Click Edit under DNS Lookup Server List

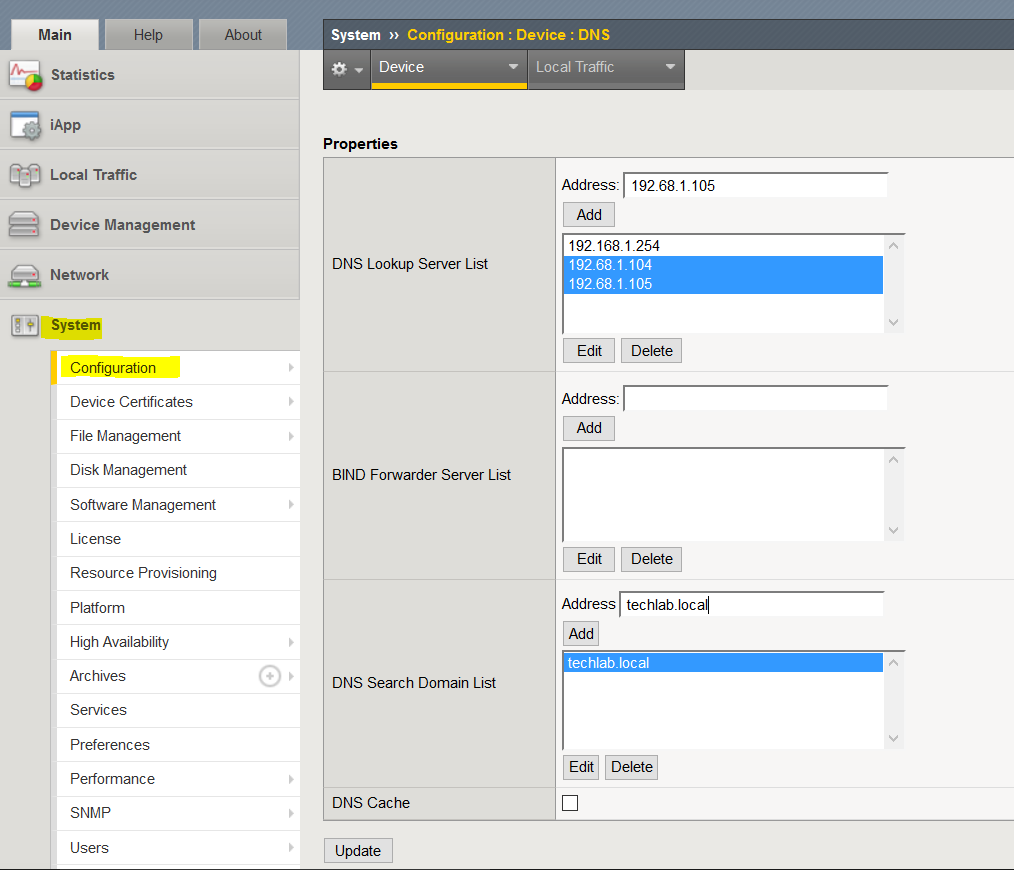tap(589, 351)
